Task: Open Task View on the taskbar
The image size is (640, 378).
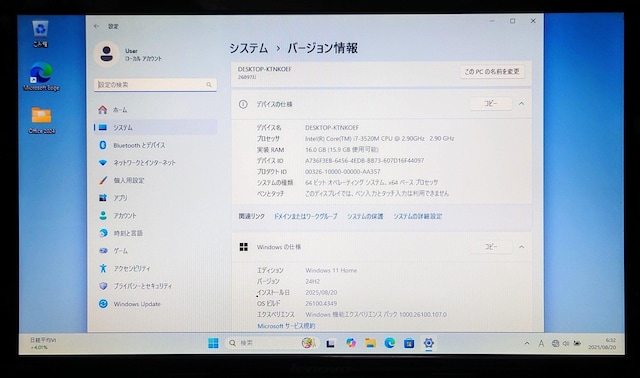Action: coord(331,343)
